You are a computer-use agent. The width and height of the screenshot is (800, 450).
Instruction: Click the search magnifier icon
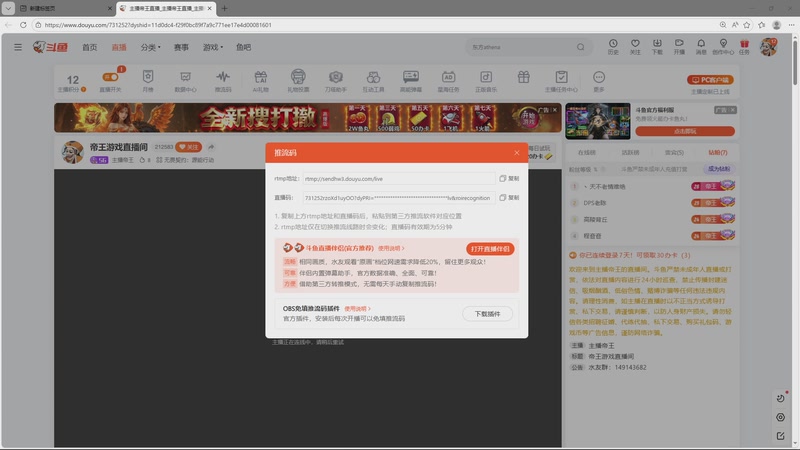[581, 47]
